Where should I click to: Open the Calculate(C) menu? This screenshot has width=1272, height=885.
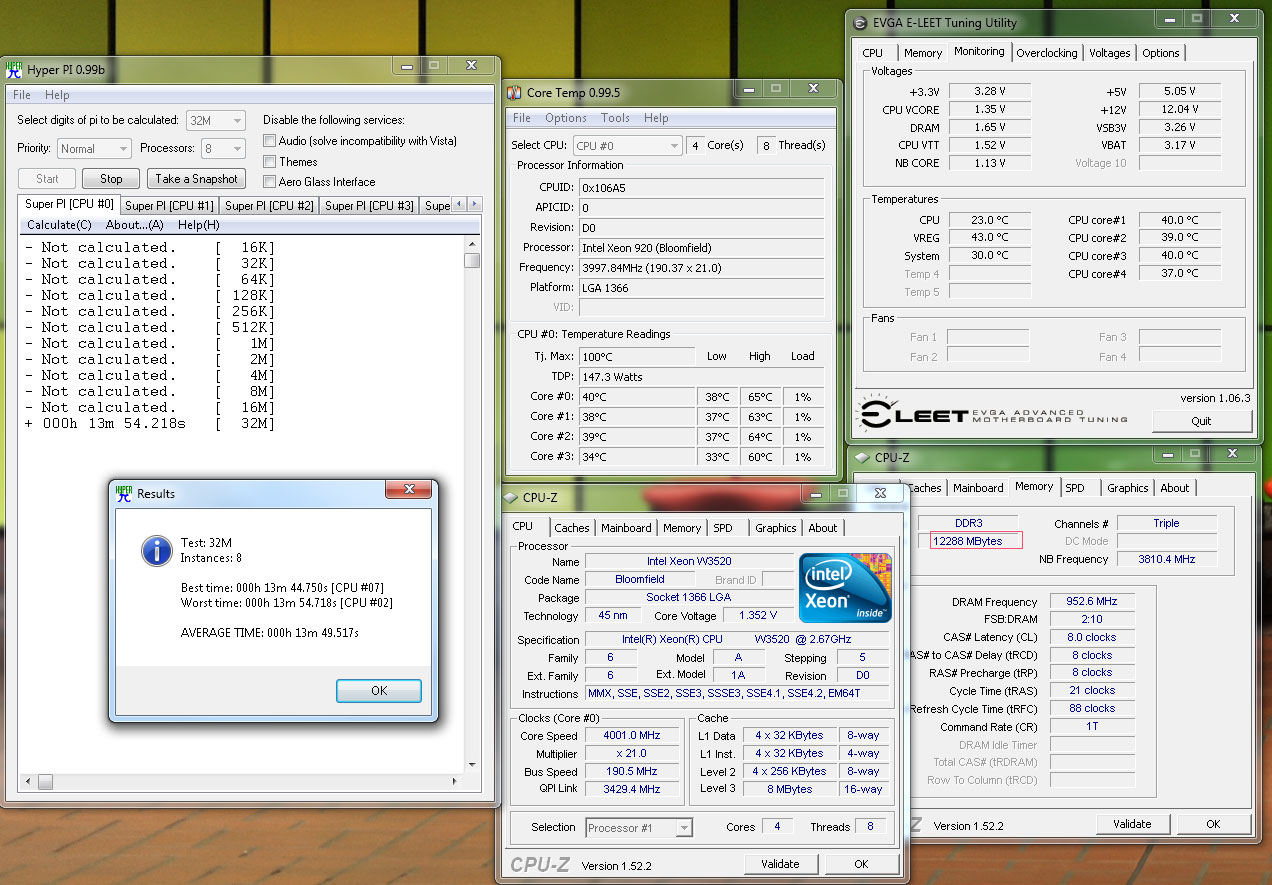point(59,225)
